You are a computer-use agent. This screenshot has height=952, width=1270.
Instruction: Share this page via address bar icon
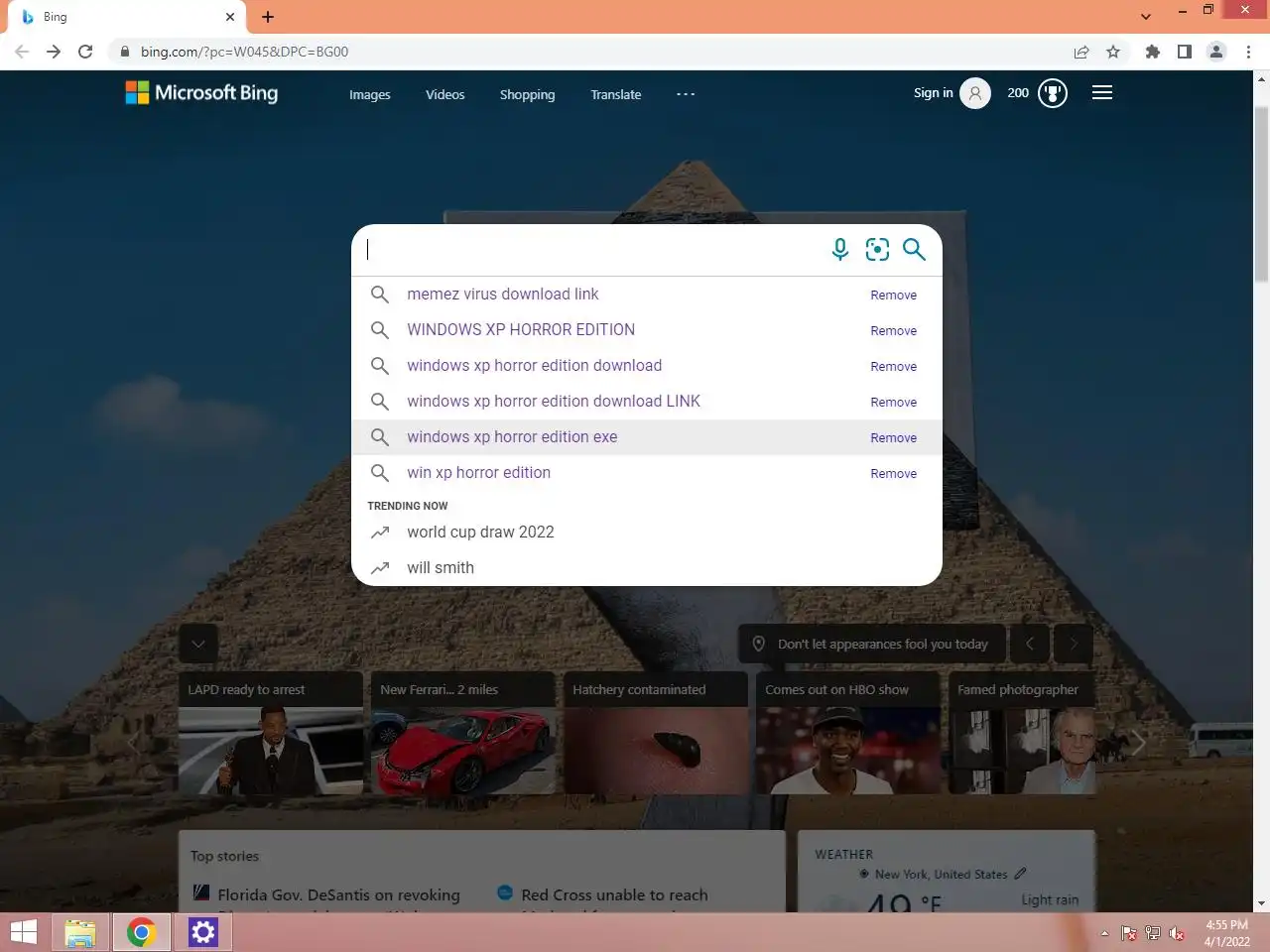point(1081,52)
